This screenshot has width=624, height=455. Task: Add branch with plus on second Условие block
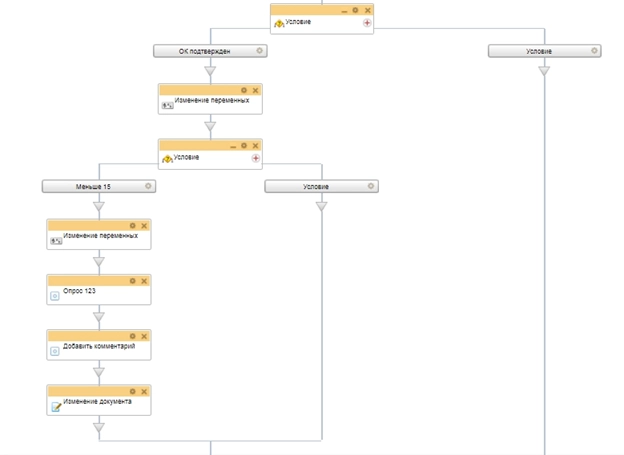255,158
